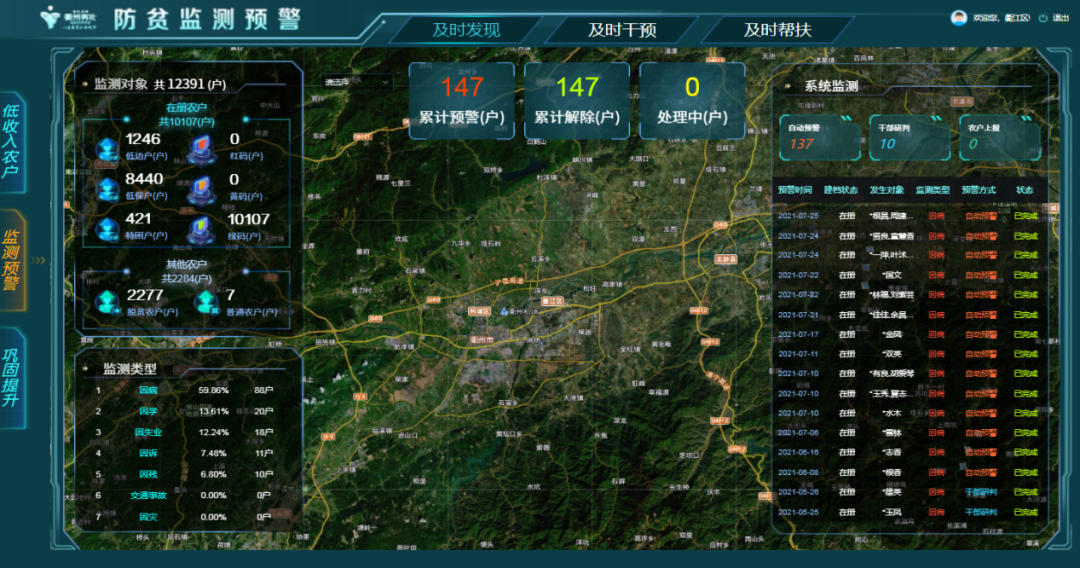Click 干部研判 in the 2021-05-25 *玉凤 row
This screenshot has width=1080, height=568.
pos(981,512)
